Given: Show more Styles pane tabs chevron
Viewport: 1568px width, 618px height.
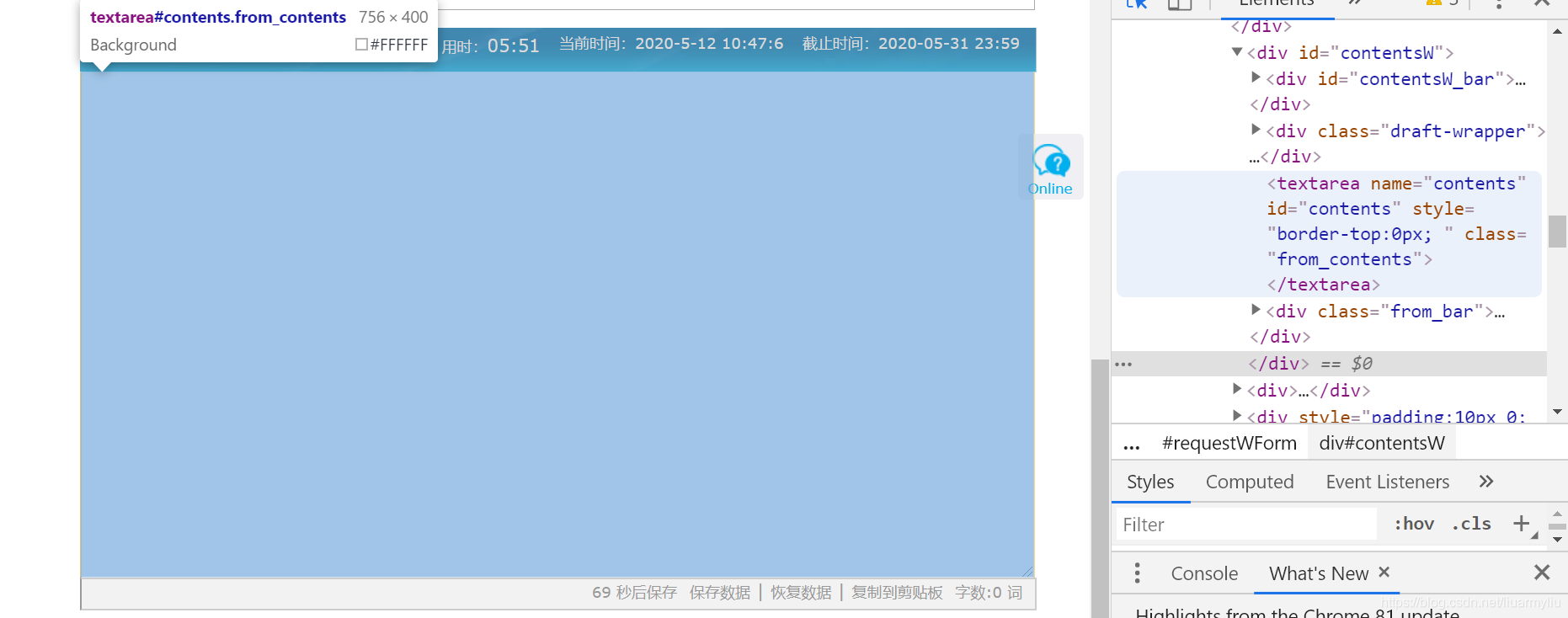Looking at the screenshot, I should tap(1486, 482).
